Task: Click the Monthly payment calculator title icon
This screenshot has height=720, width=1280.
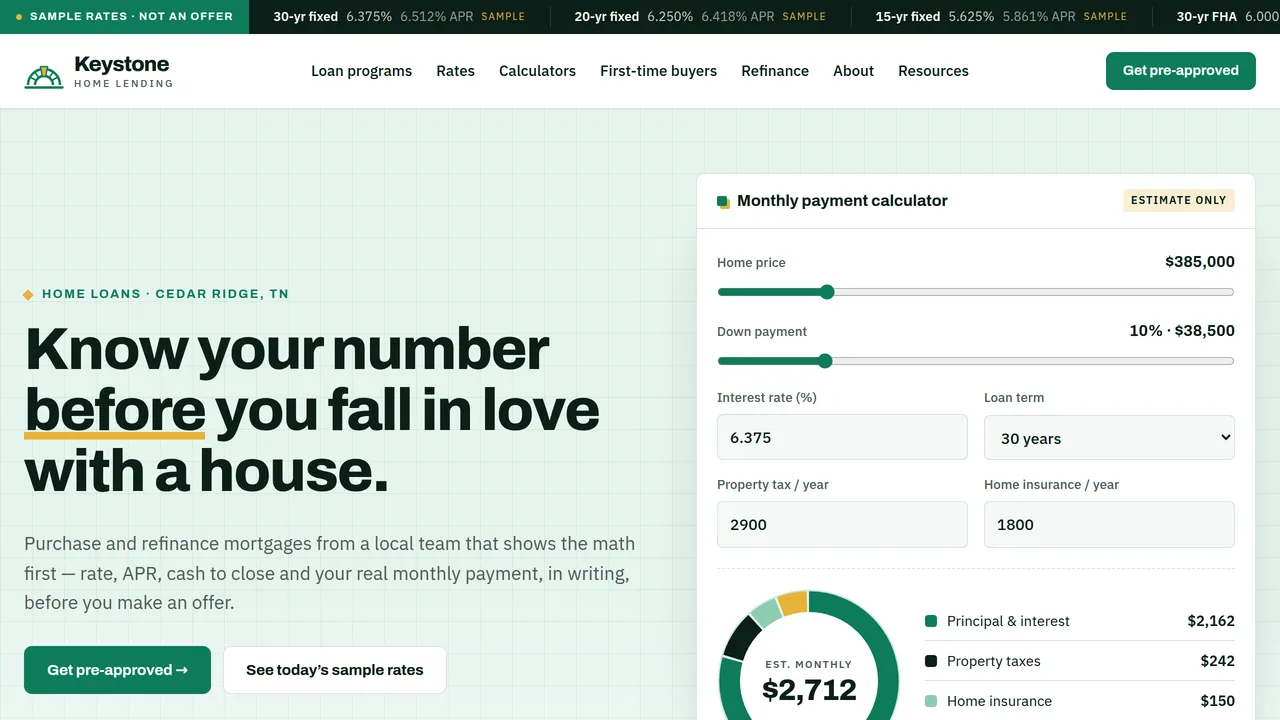Action: [724, 202]
